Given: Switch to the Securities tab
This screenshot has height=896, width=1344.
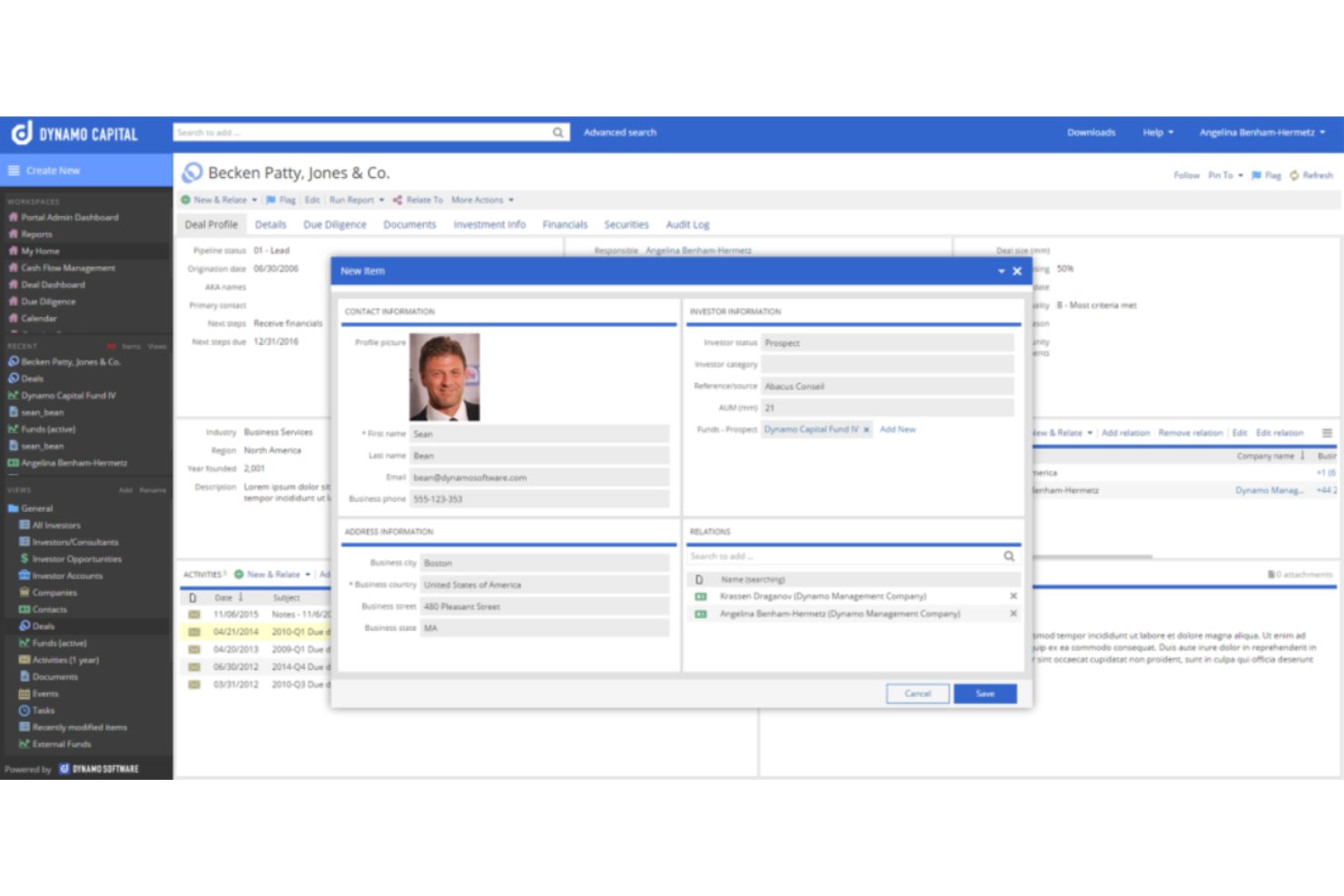Looking at the screenshot, I should click(x=627, y=224).
